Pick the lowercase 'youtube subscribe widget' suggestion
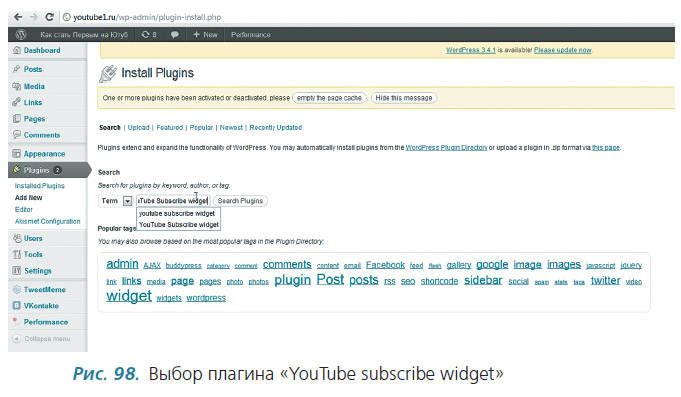This screenshot has height=397, width=681. coord(177,214)
